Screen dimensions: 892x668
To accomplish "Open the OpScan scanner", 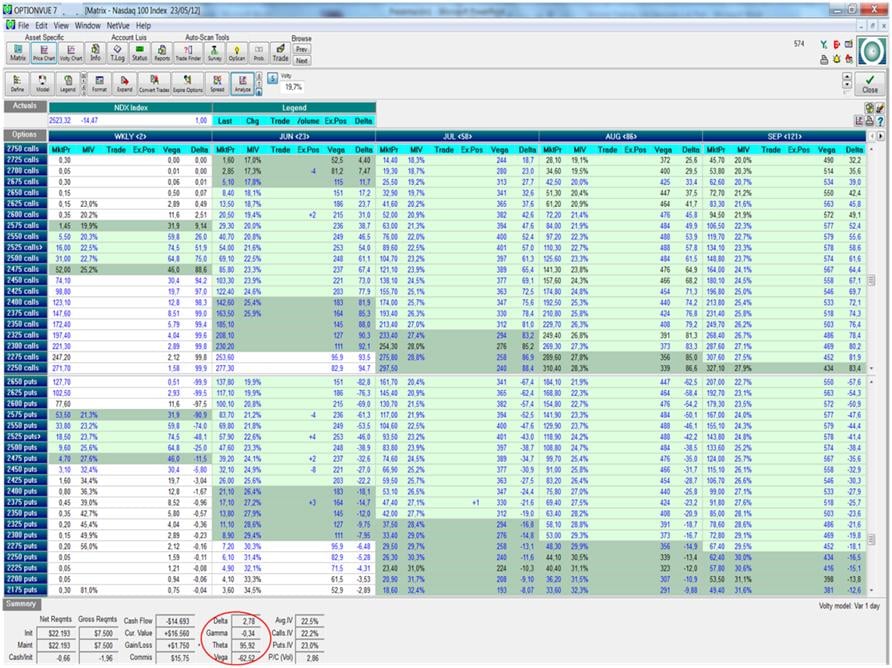I will coord(237,52).
